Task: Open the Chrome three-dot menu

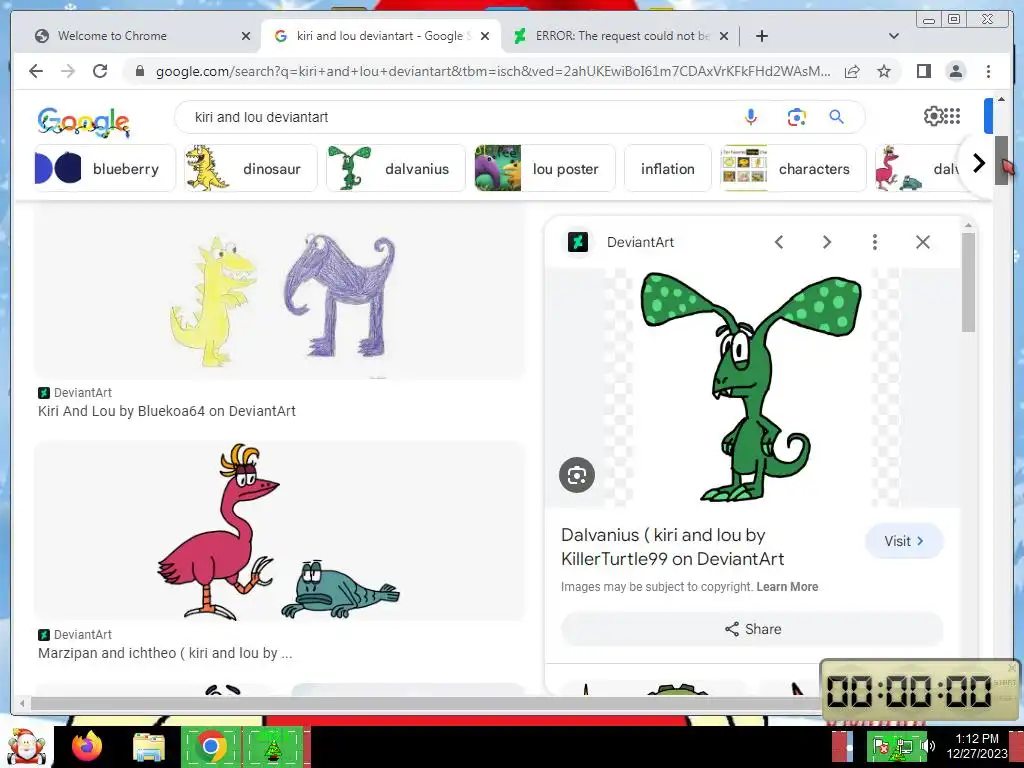Action: click(988, 71)
